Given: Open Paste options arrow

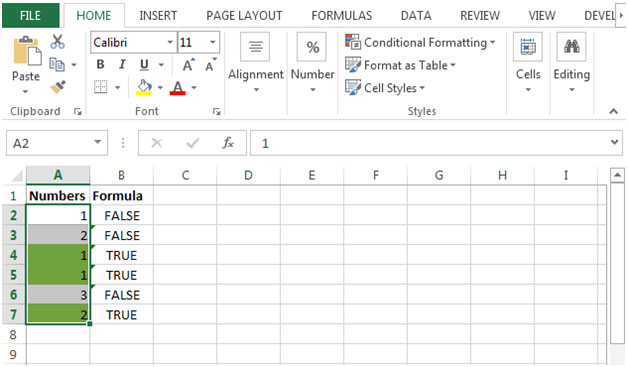Looking at the screenshot, I should [26, 91].
